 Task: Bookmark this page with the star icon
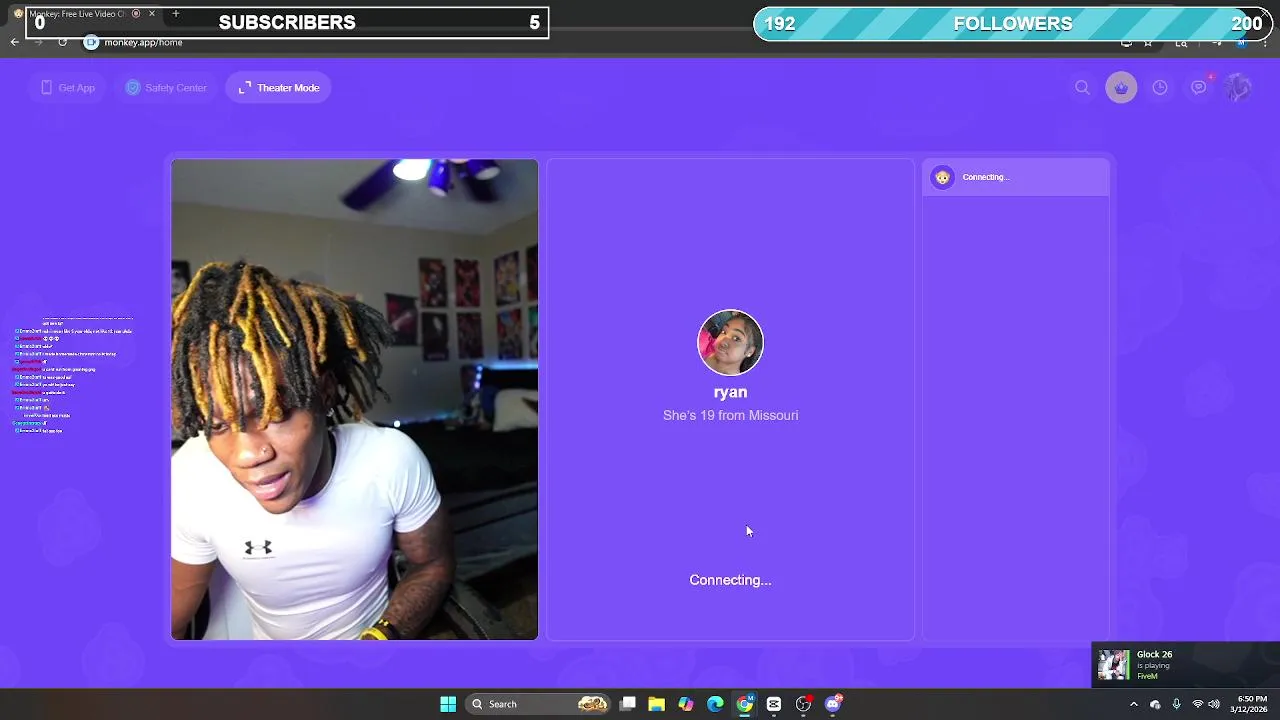pos(1148,43)
